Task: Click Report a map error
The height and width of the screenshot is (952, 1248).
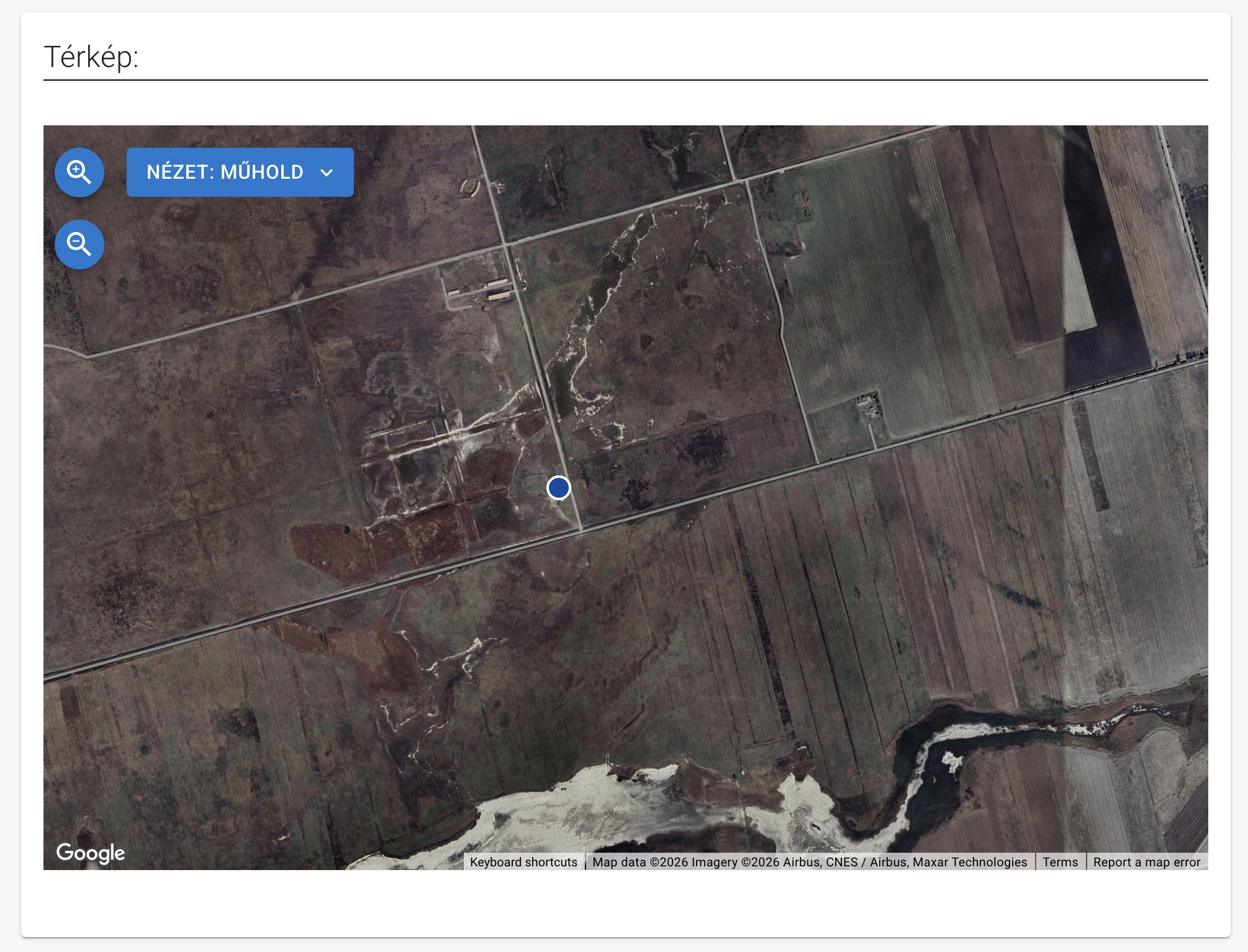Action: click(1146, 862)
